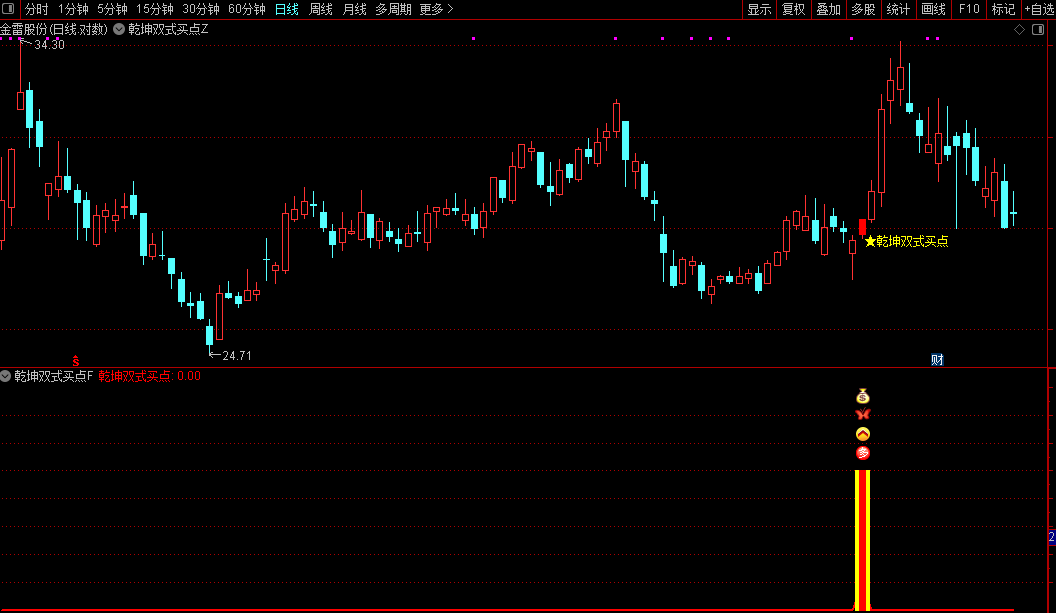The height and width of the screenshot is (613, 1056).
Task: Click the blue 2 marker on right edge
Action: point(1052,537)
